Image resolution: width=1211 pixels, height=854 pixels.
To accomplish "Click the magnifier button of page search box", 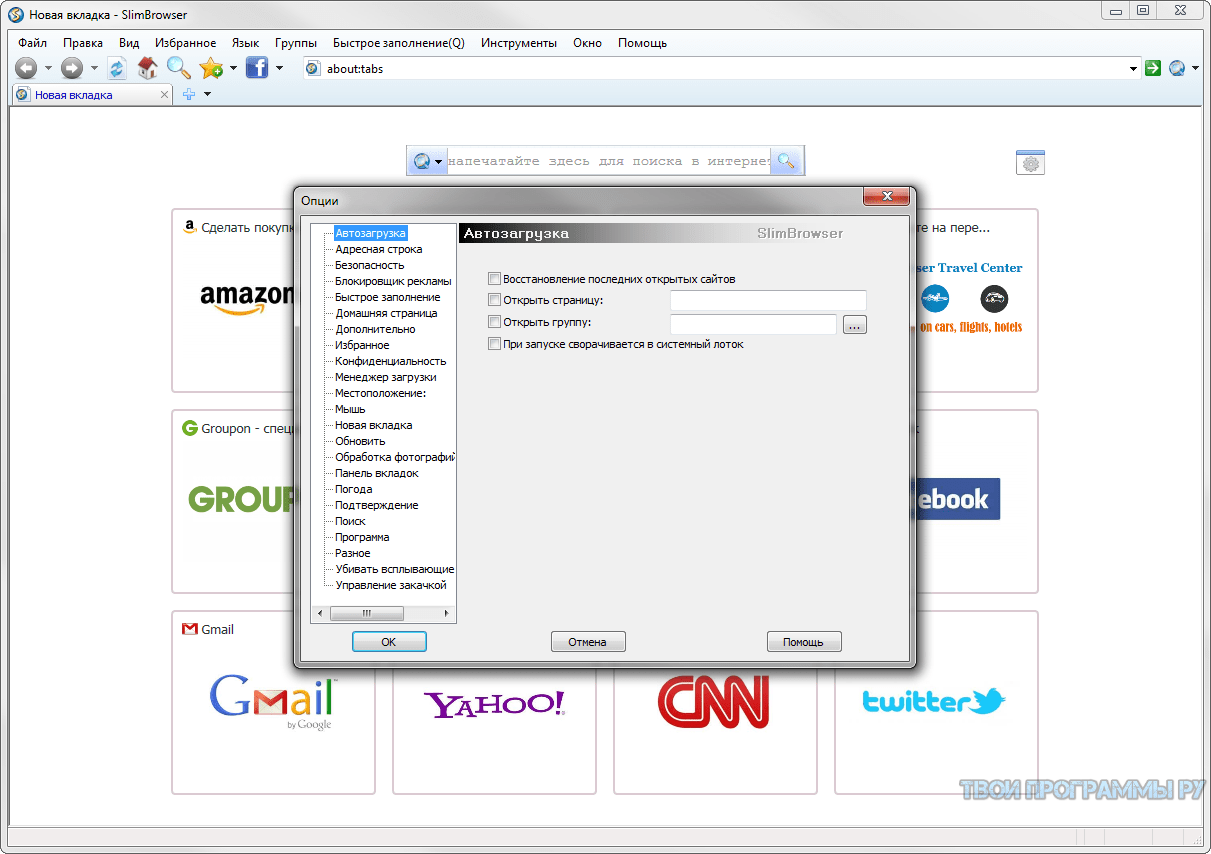I will (787, 161).
